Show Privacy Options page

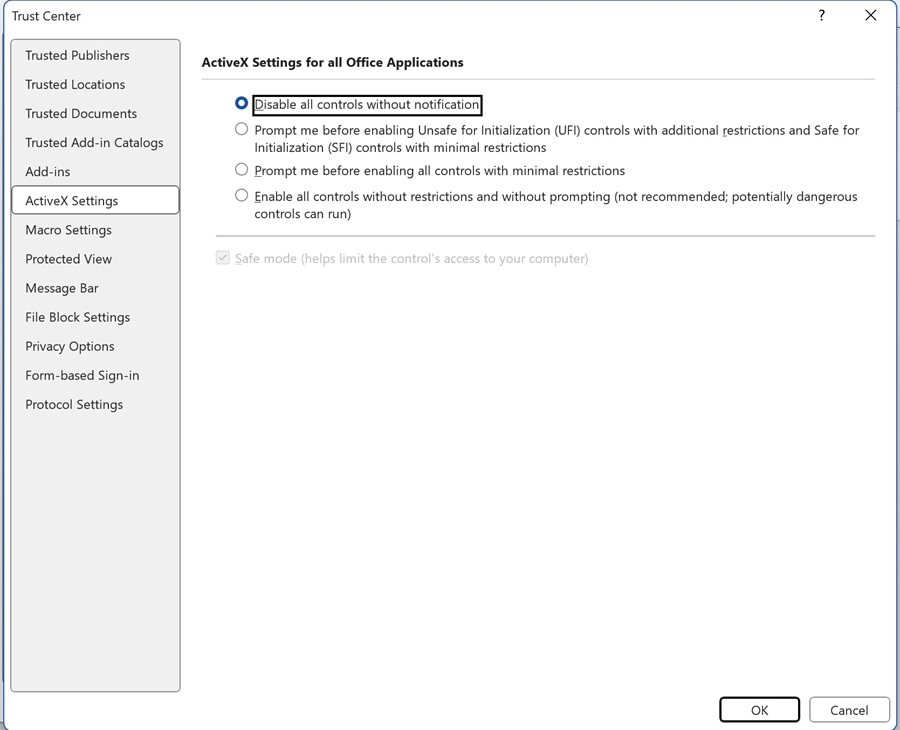(69, 345)
